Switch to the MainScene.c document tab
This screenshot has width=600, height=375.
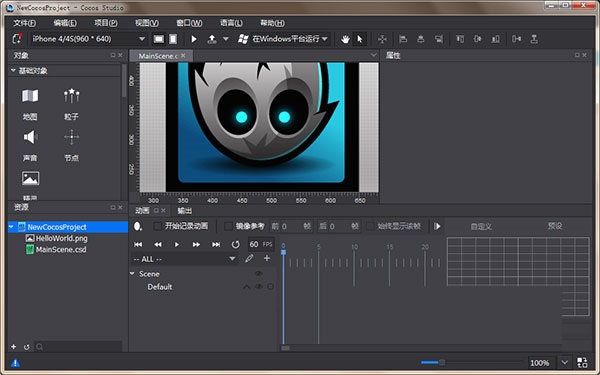click(x=158, y=56)
